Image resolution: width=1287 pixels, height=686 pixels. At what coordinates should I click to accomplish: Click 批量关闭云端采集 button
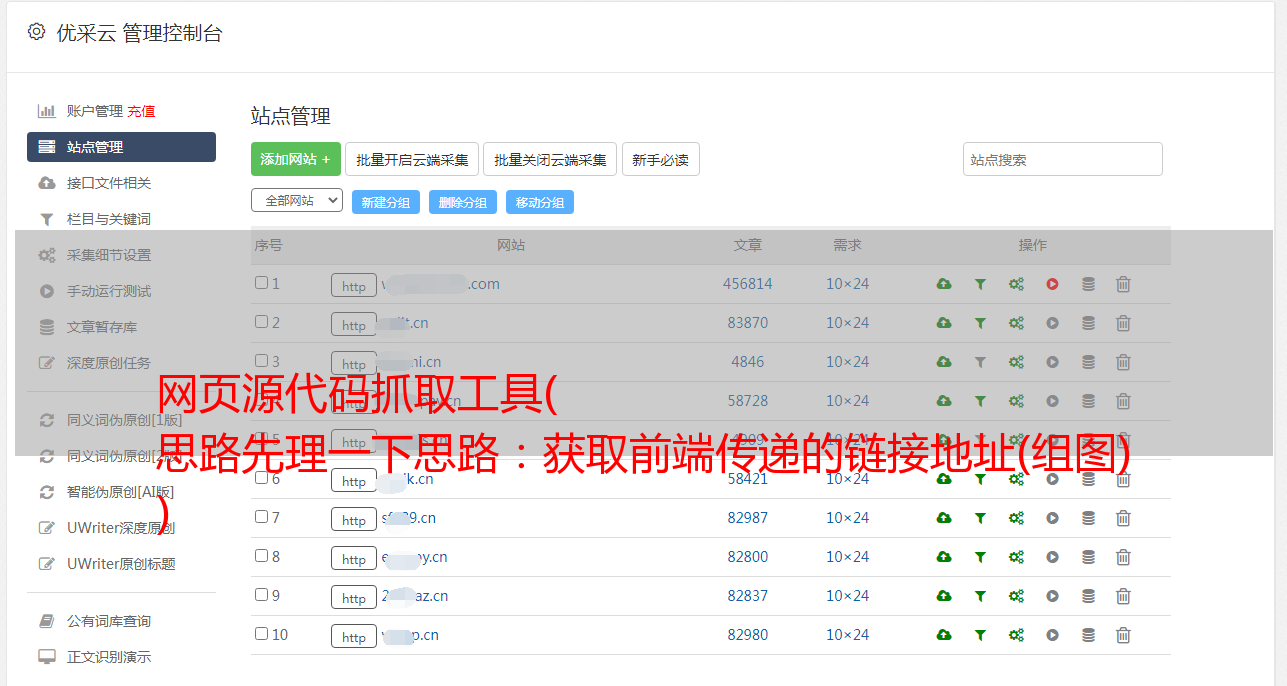pyautogui.click(x=550, y=159)
